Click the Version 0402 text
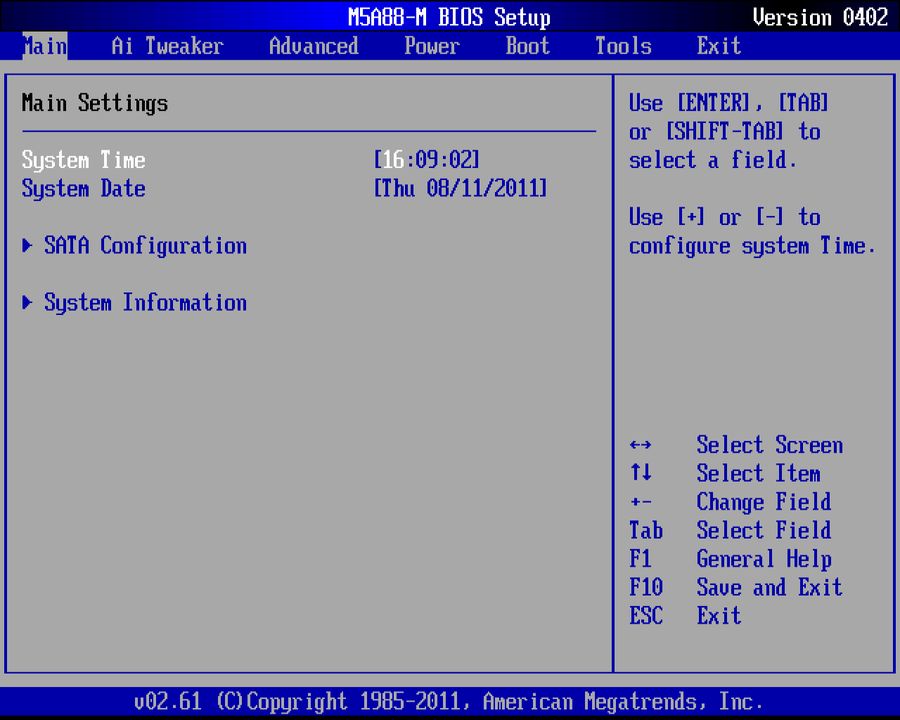 820,17
